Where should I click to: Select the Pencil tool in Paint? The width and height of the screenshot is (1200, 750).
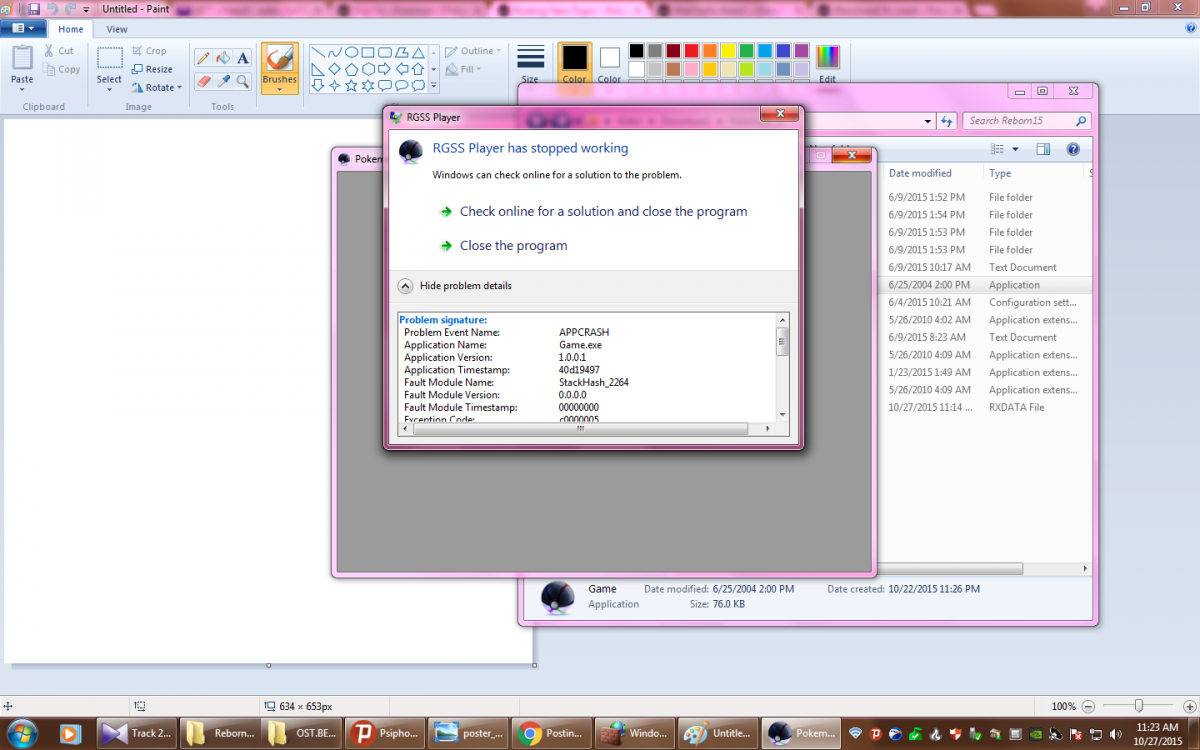203,59
